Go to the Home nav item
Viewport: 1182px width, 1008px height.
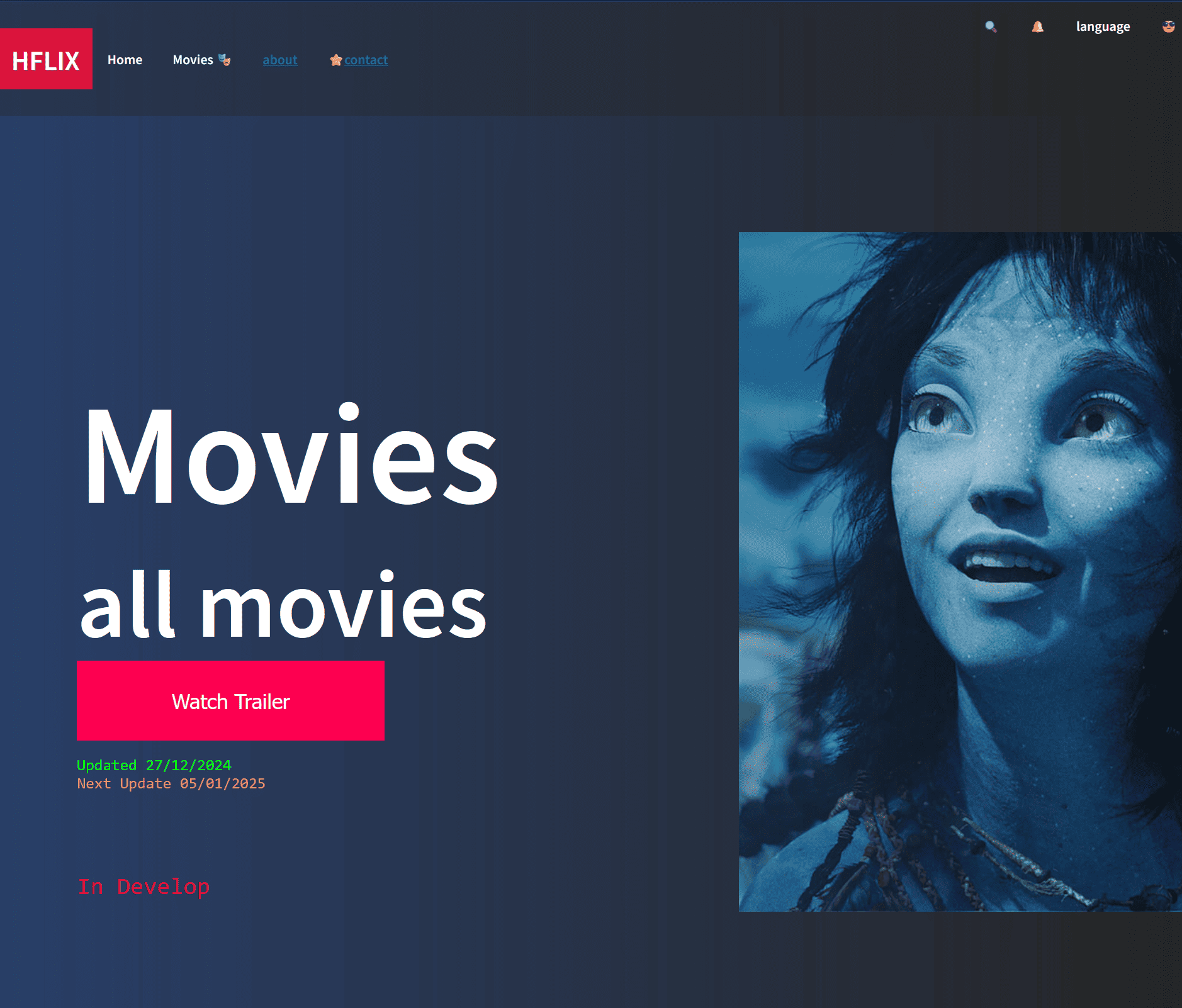coord(125,60)
